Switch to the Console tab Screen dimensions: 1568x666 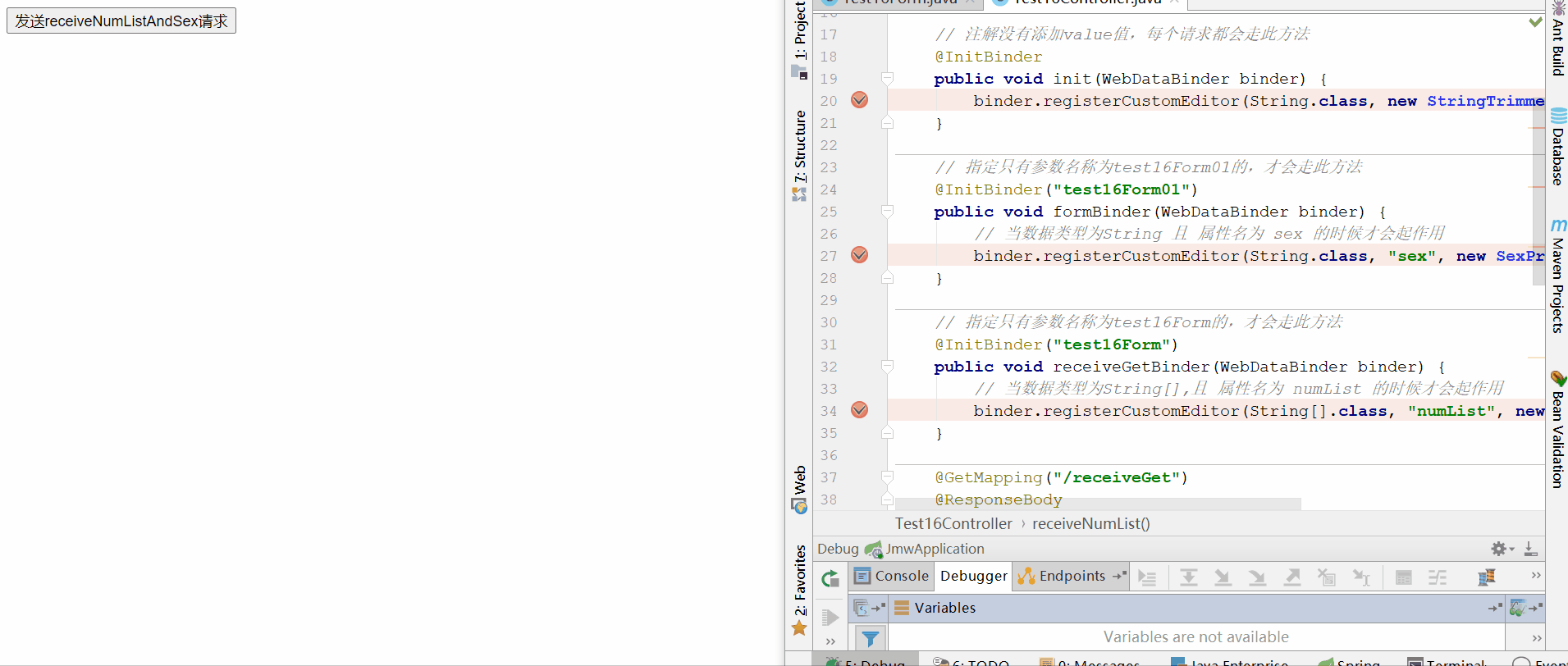coord(892,576)
